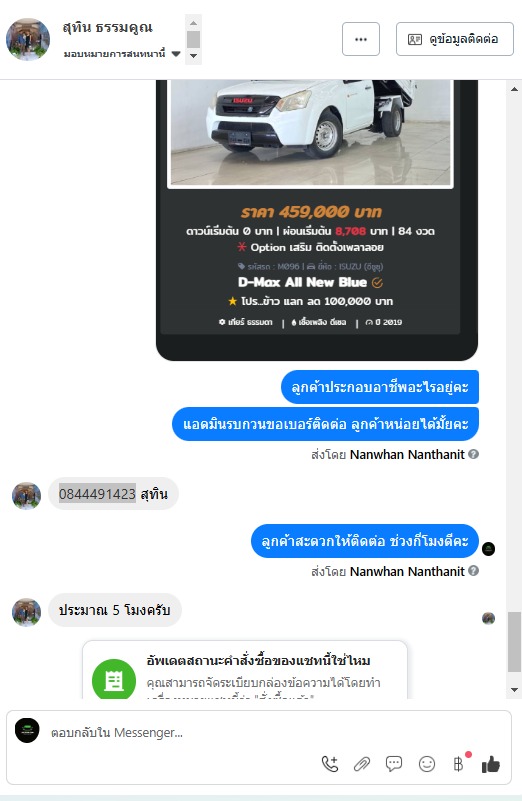Image resolution: width=522 pixels, height=801 pixels.
Task: Click the green order status receipt icon
Action: pyautogui.click(x=113, y=680)
